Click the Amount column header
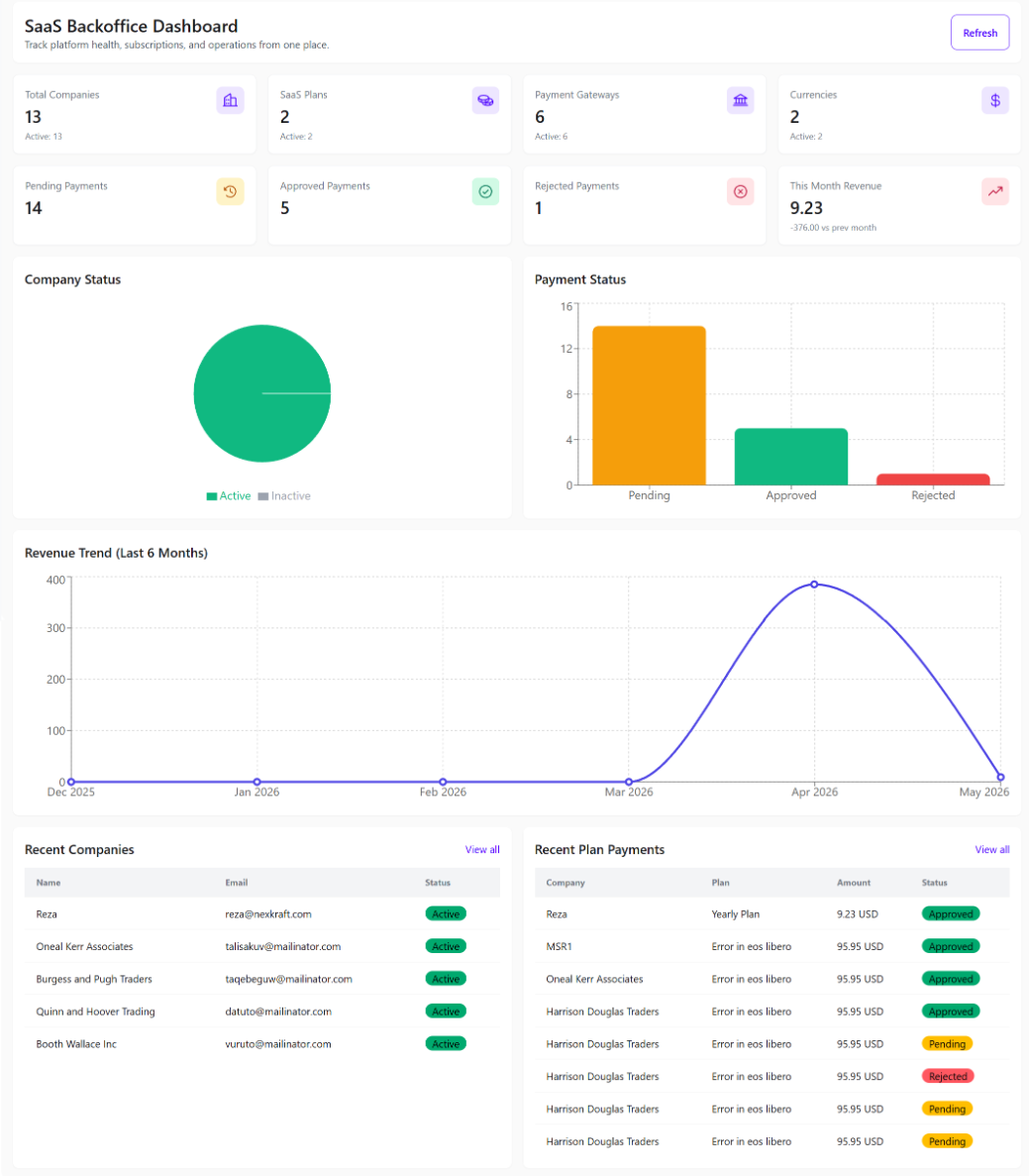 pos(854,883)
